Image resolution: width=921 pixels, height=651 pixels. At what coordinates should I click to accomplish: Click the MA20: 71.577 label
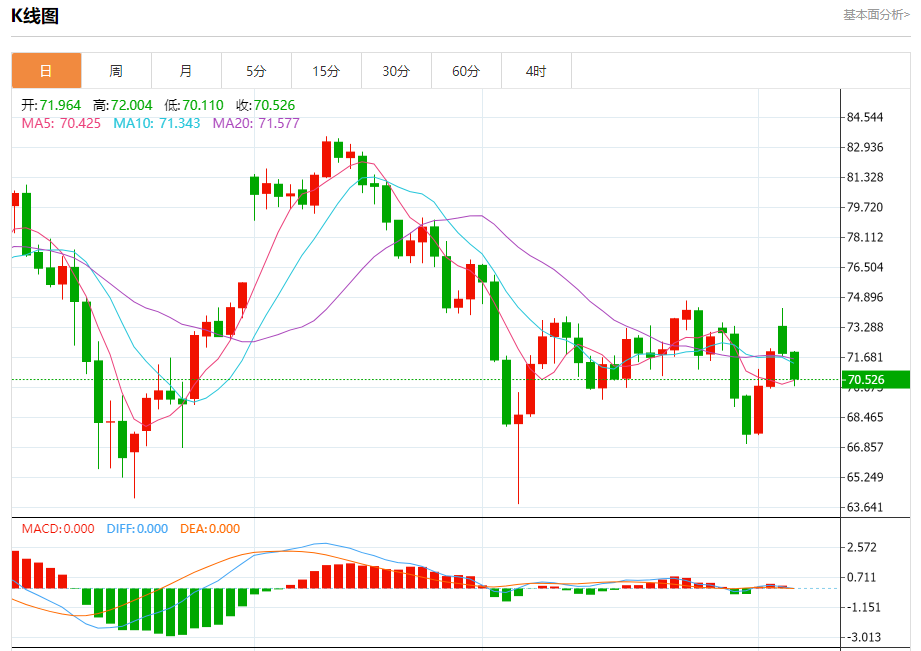[256, 123]
